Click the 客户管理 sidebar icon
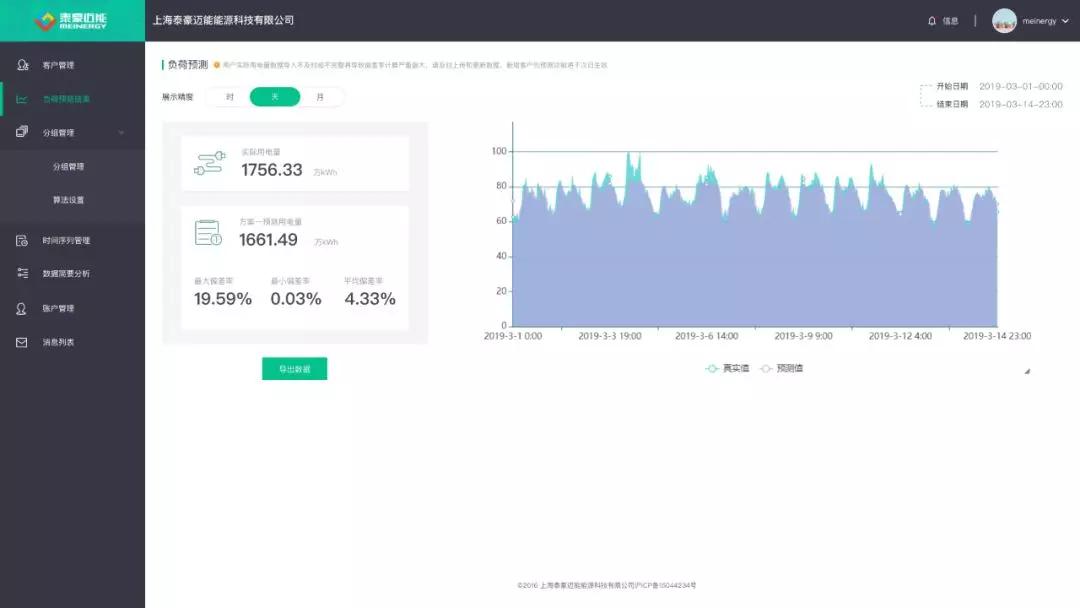 (x=22, y=65)
